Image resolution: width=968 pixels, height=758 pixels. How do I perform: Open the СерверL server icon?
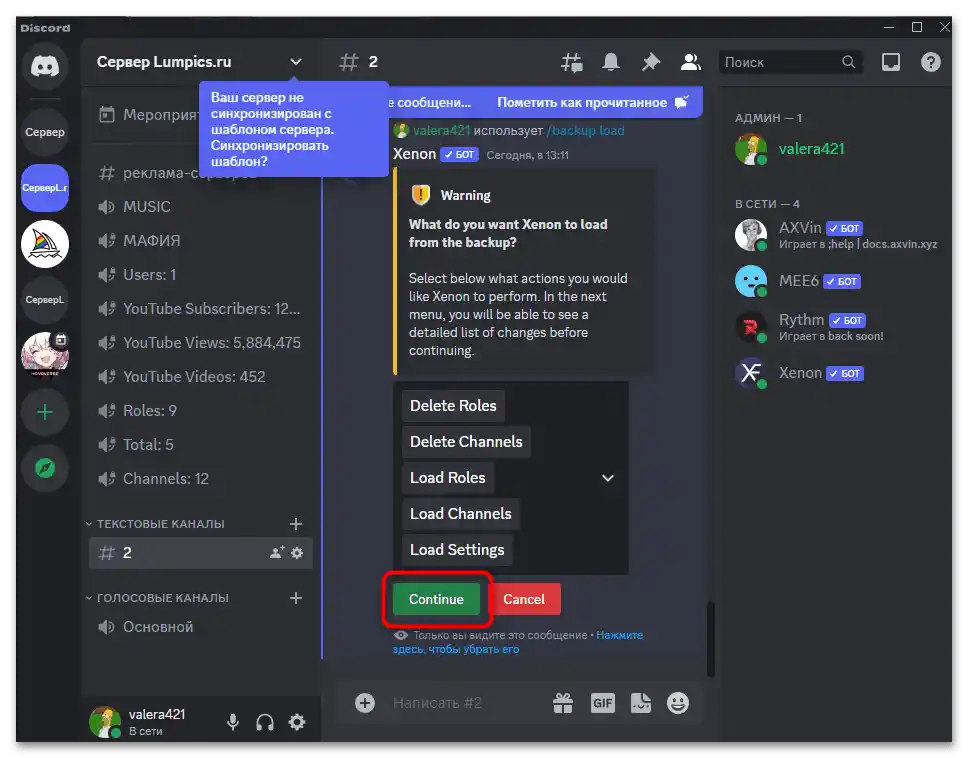tap(45, 300)
